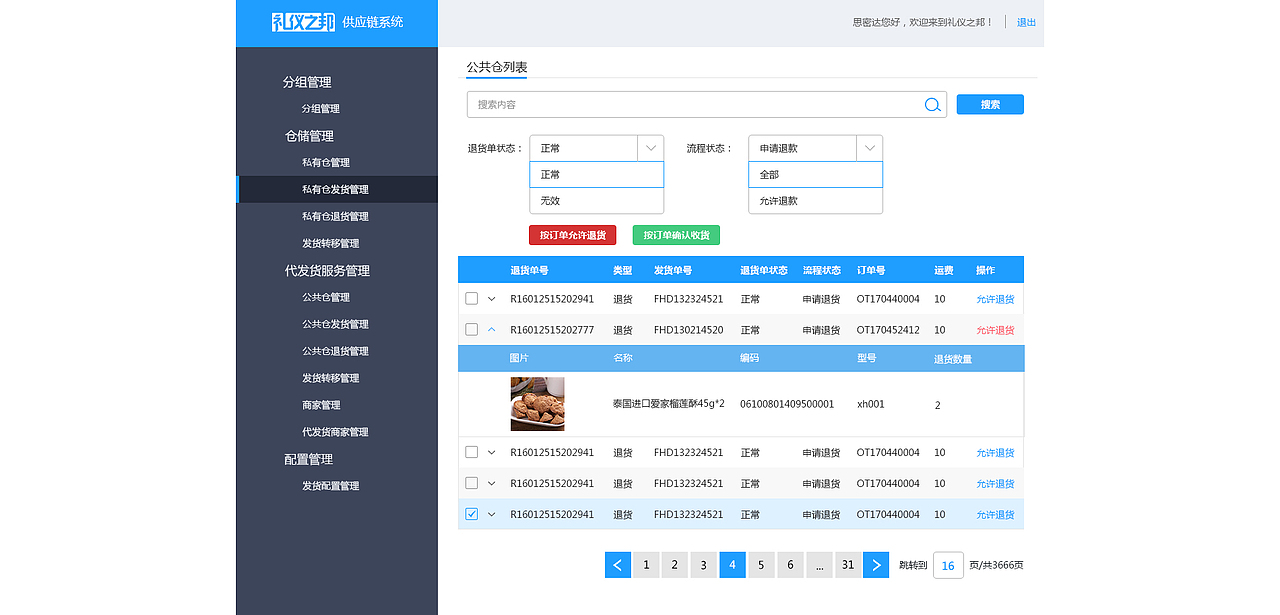Screen dimensions: 1280x615
Task: Tick the checkbox of the row above R16012515202777
Action: (x=471, y=298)
